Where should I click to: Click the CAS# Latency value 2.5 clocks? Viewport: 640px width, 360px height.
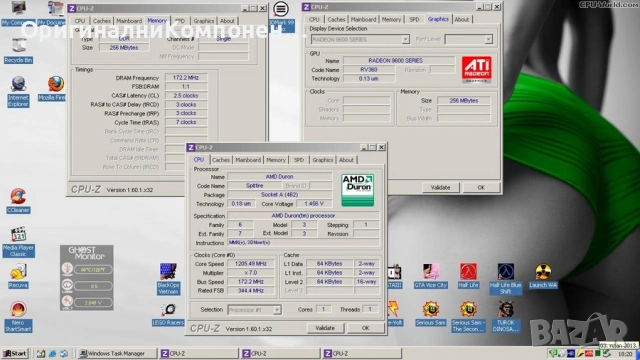186,96
